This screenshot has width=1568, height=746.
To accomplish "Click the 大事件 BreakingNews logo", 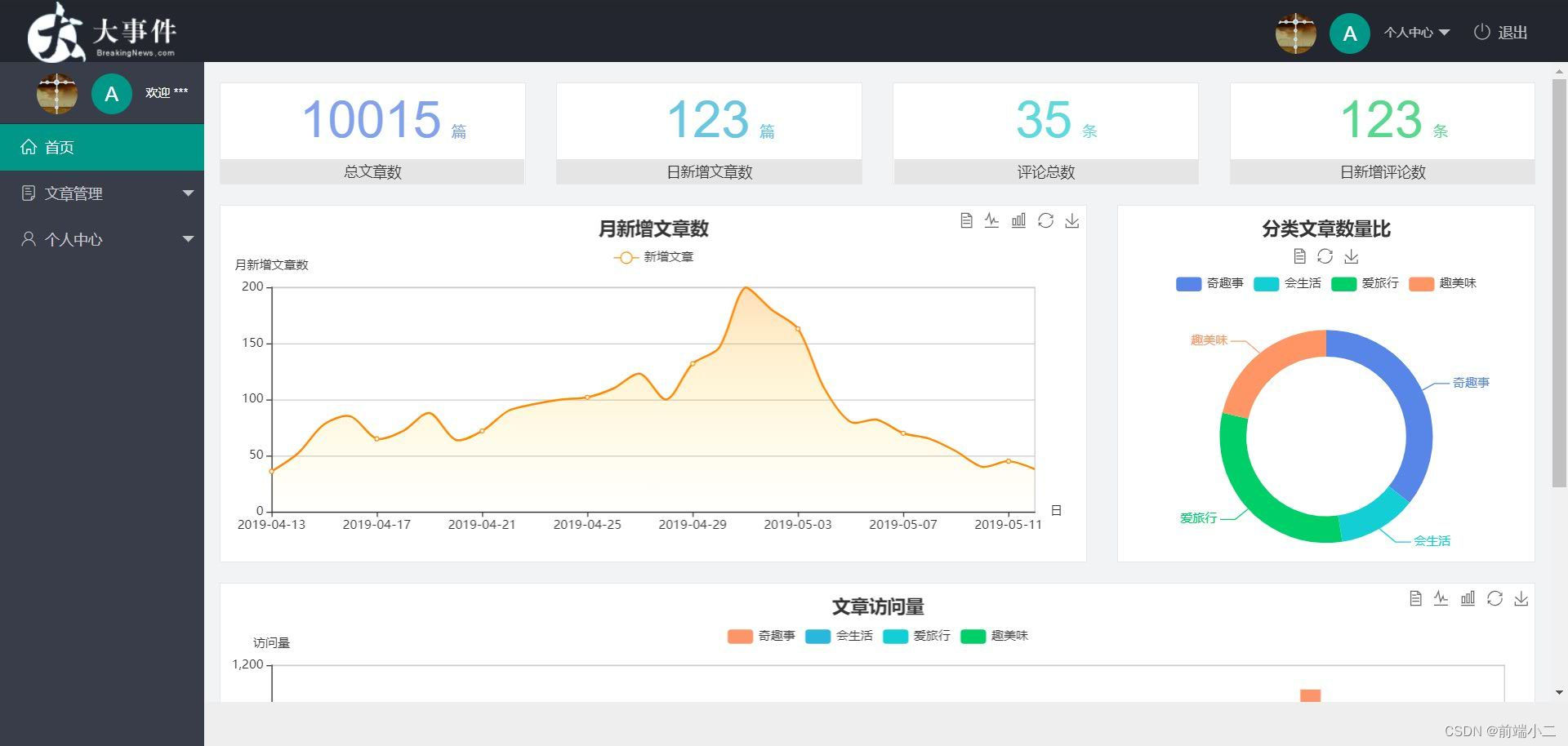I will coord(102,33).
